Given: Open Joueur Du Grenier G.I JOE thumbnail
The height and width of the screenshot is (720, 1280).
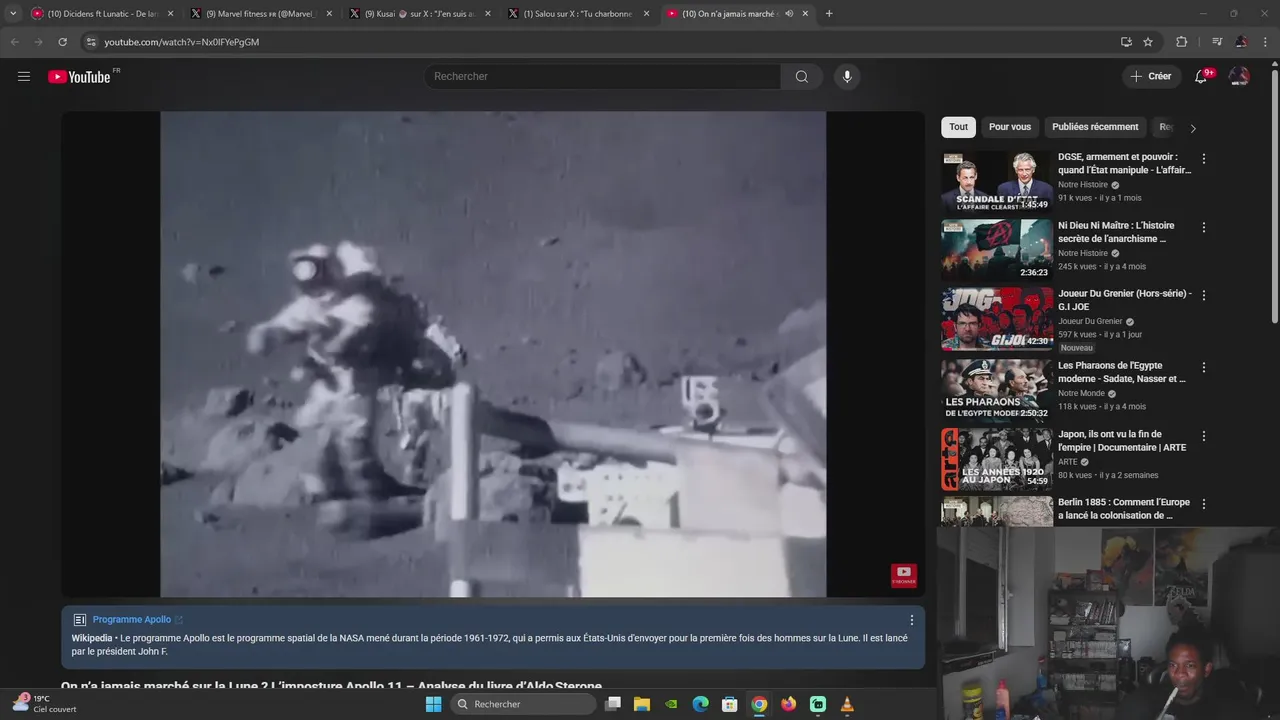Looking at the screenshot, I should [x=996, y=319].
